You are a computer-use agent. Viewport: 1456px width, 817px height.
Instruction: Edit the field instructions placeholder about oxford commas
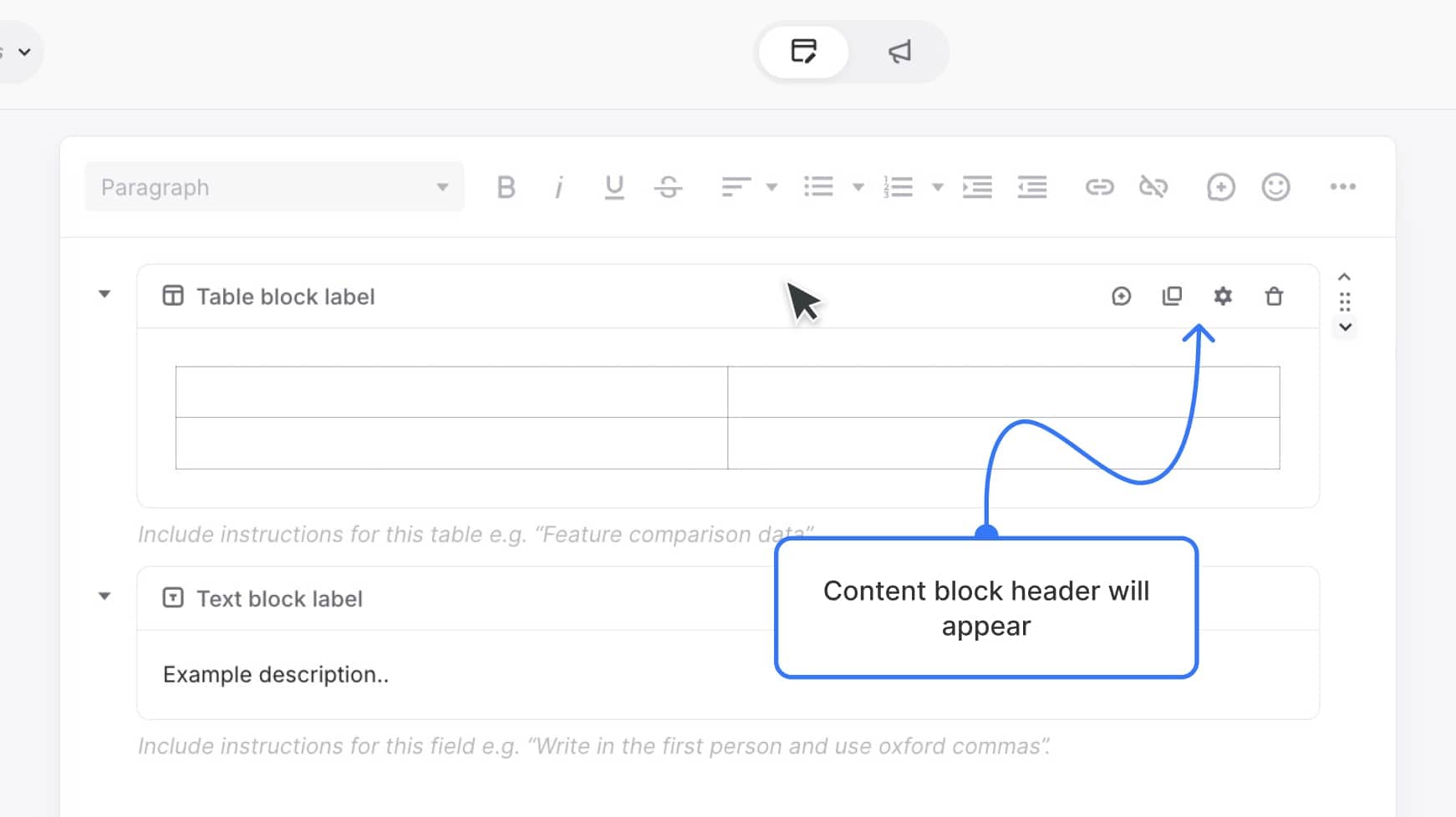pos(593,746)
